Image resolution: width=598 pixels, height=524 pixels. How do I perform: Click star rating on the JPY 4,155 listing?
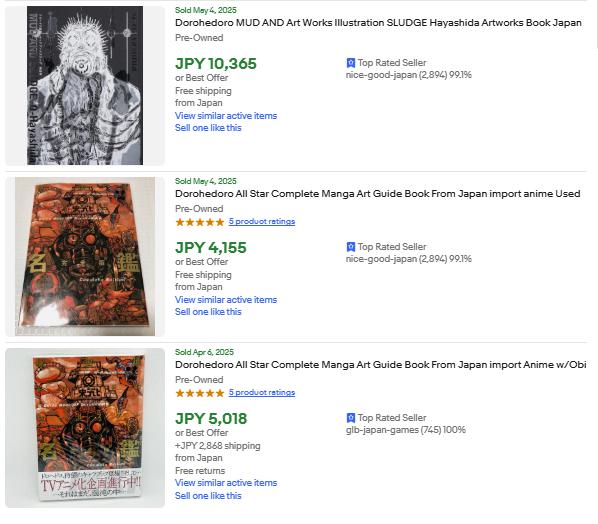199,222
